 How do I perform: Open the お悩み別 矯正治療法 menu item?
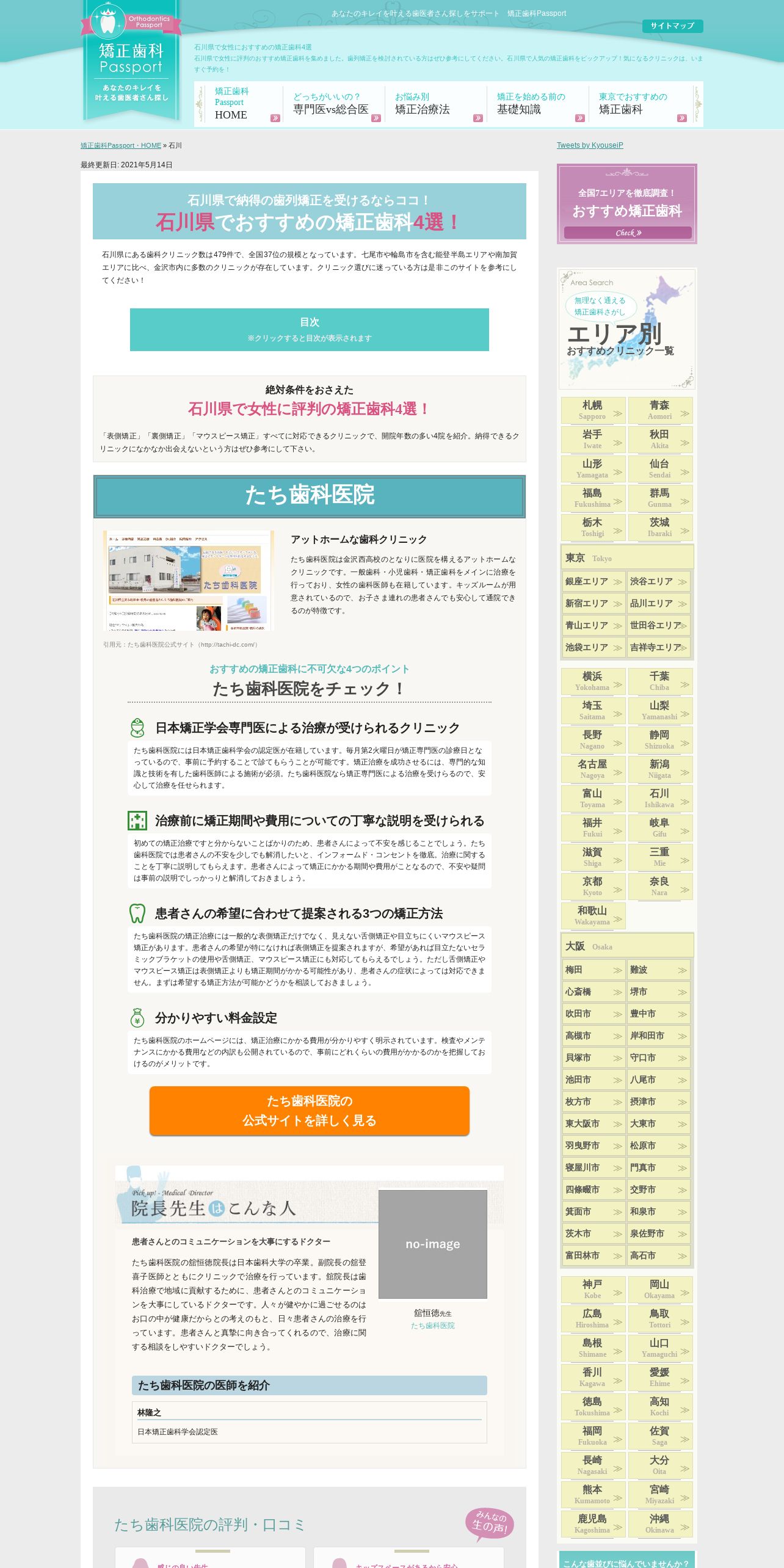(x=435, y=104)
